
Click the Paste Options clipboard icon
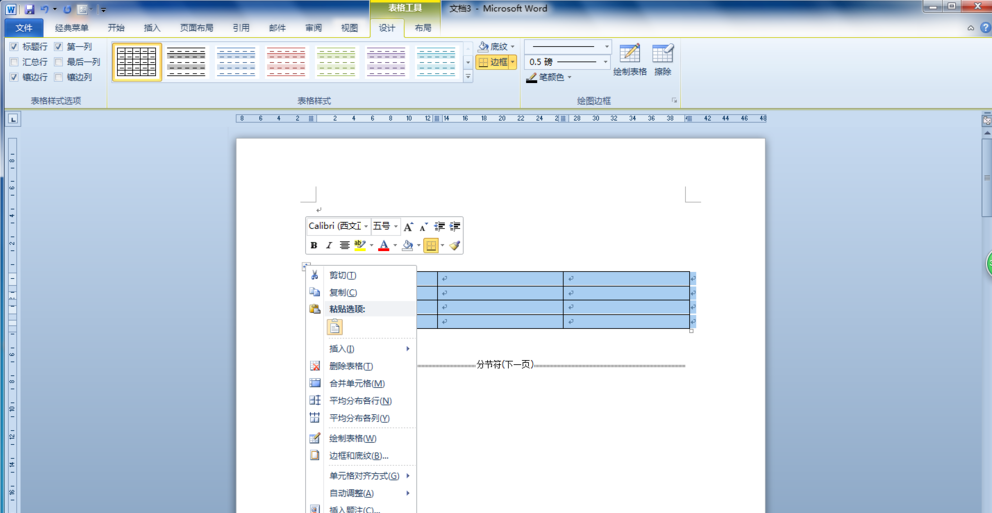335,326
